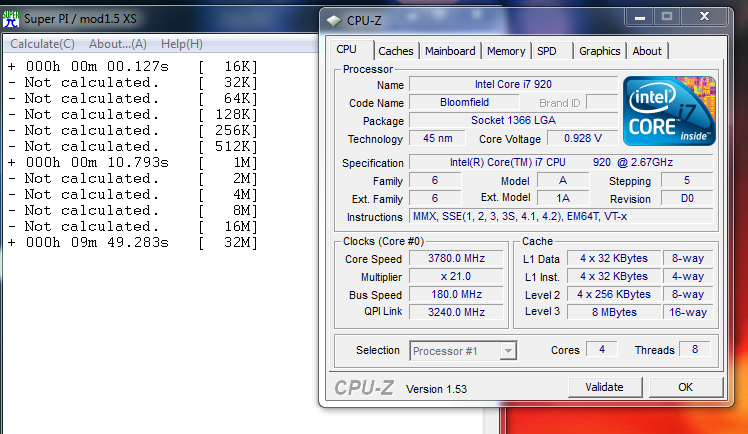Open the Help(H) menu in Super PI
The image size is (748, 434).
click(x=182, y=44)
